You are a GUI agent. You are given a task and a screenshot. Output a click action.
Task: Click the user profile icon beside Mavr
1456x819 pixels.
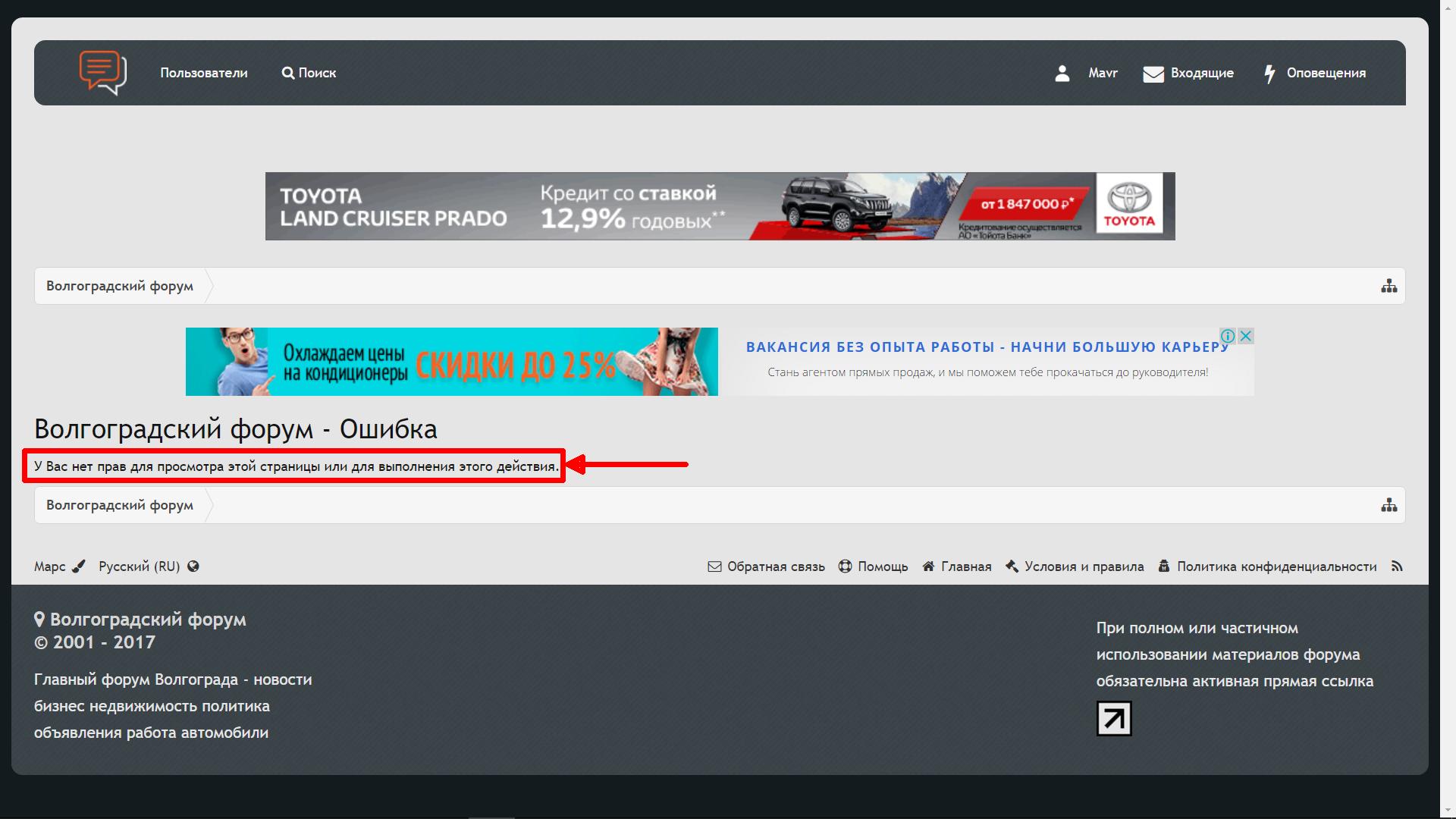(1062, 73)
